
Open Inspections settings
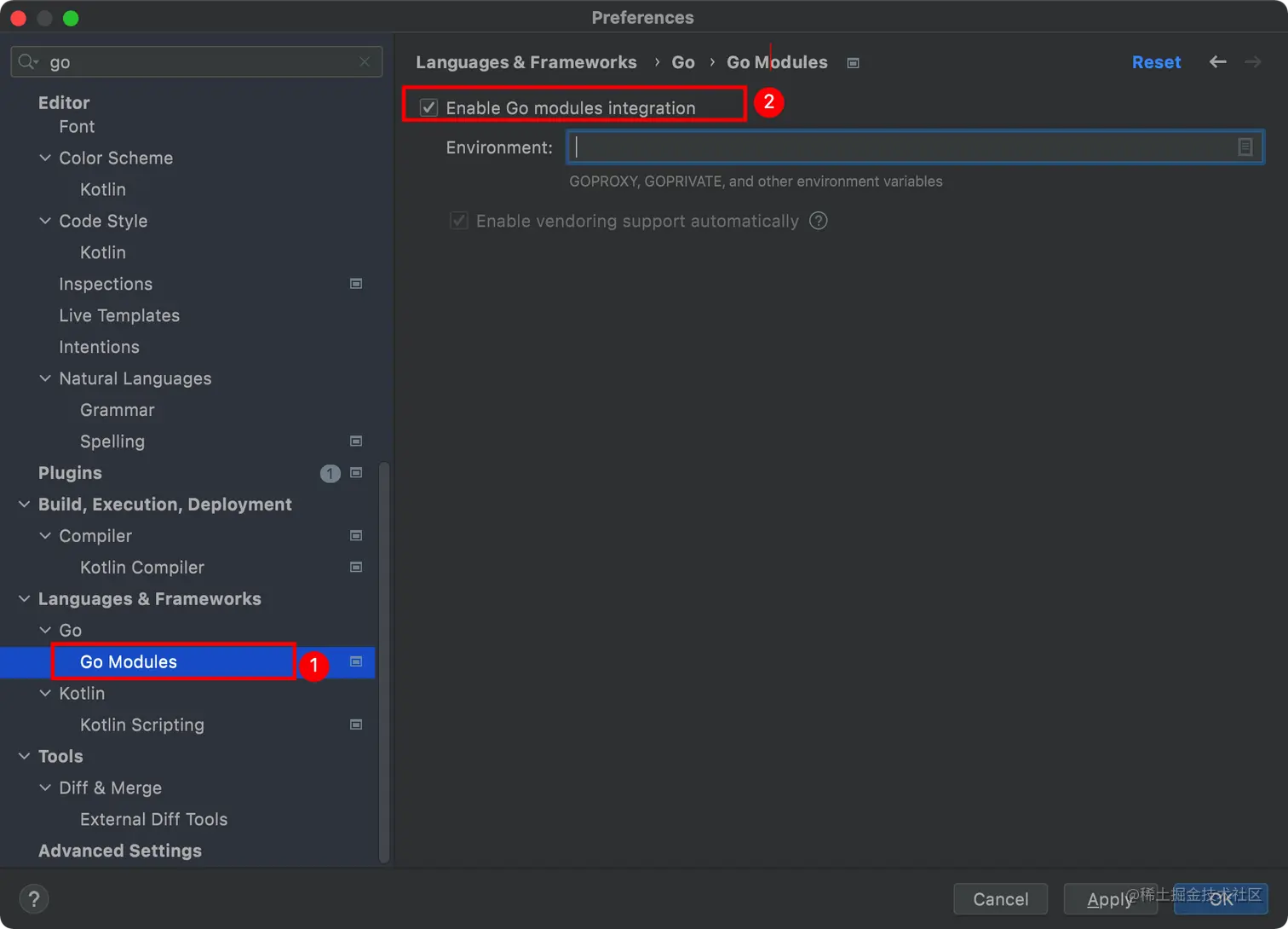106,284
